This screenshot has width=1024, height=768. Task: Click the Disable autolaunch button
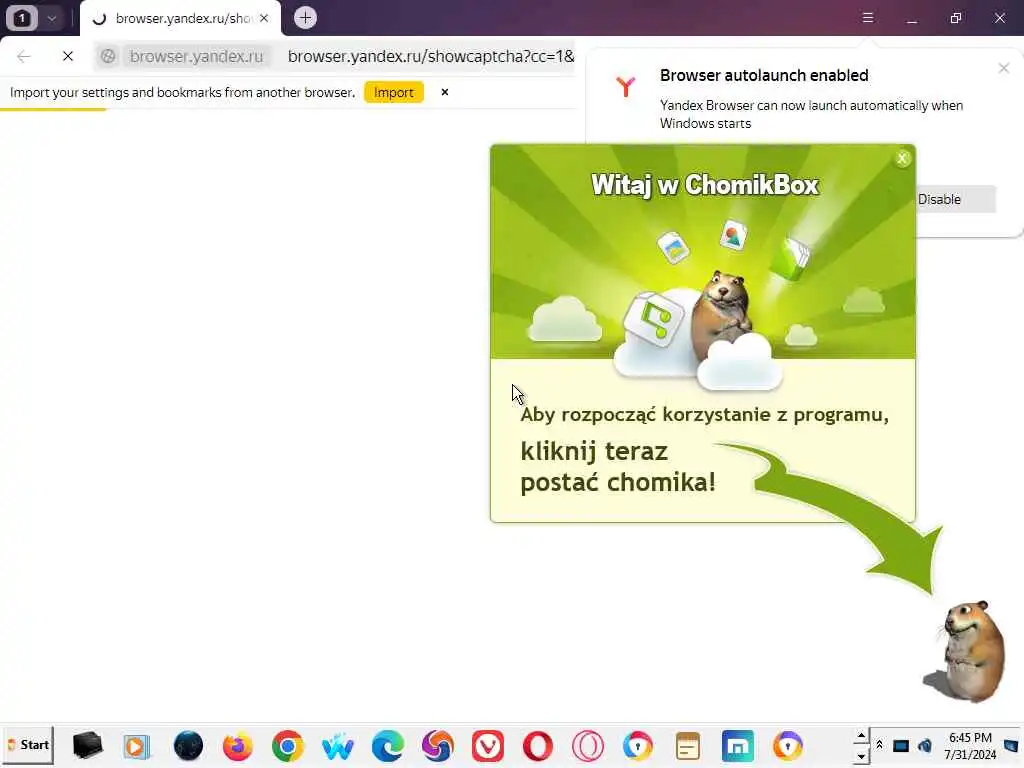coord(955,199)
